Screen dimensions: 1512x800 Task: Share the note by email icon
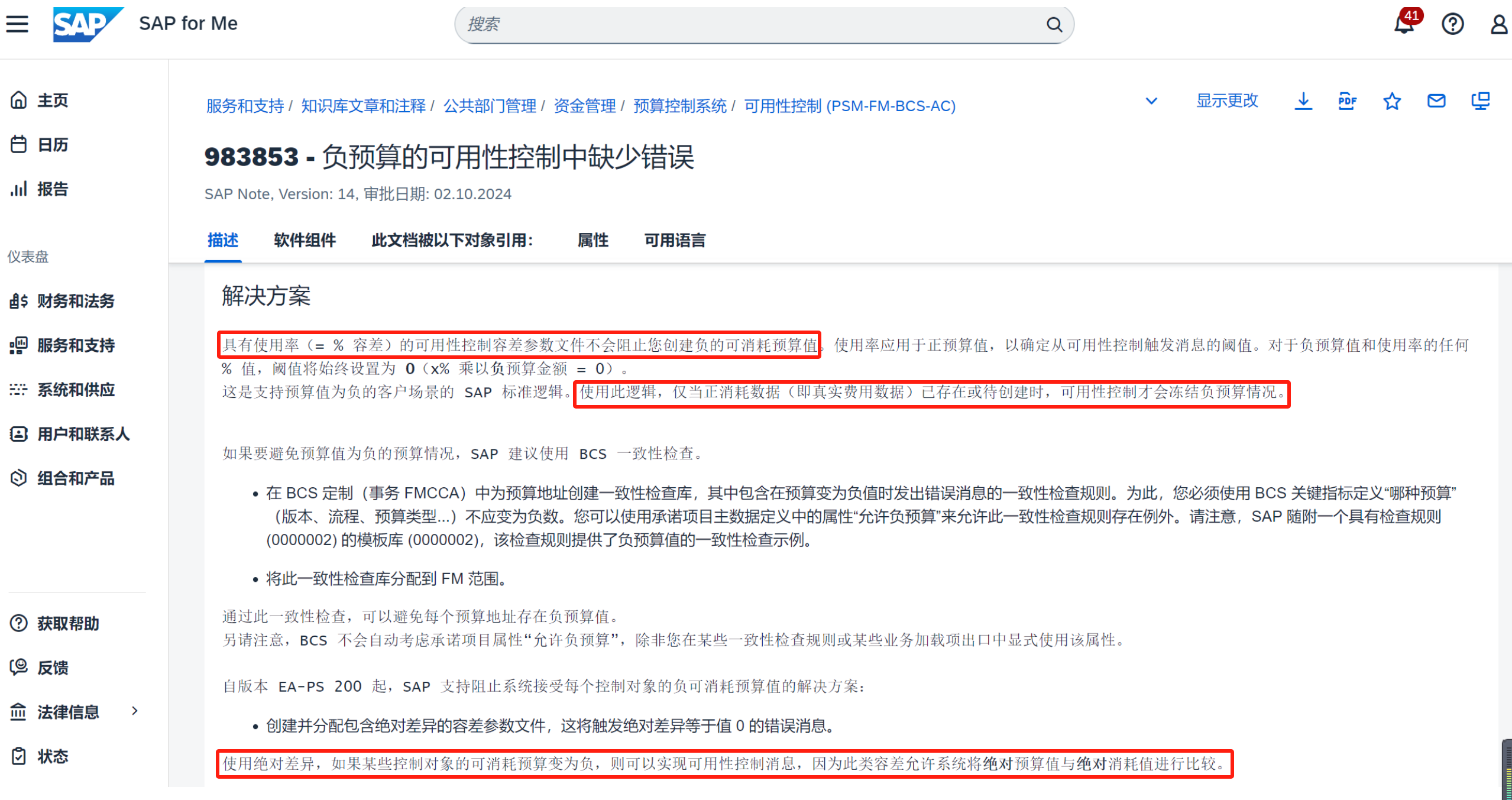tap(1436, 101)
